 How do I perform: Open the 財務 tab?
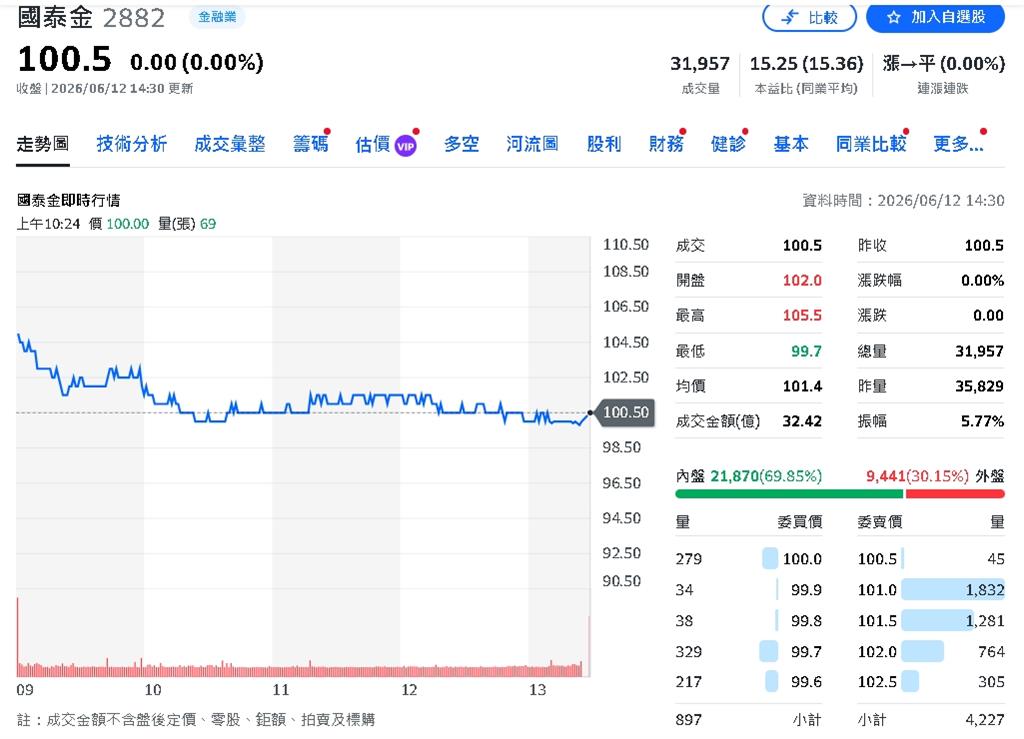pos(666,144)
